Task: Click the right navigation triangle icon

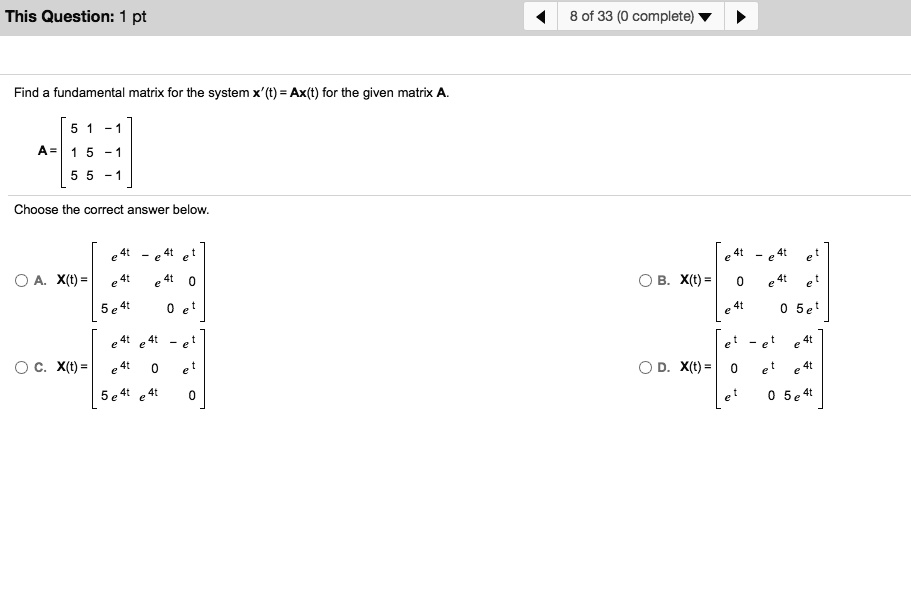Action: [741, 15]
